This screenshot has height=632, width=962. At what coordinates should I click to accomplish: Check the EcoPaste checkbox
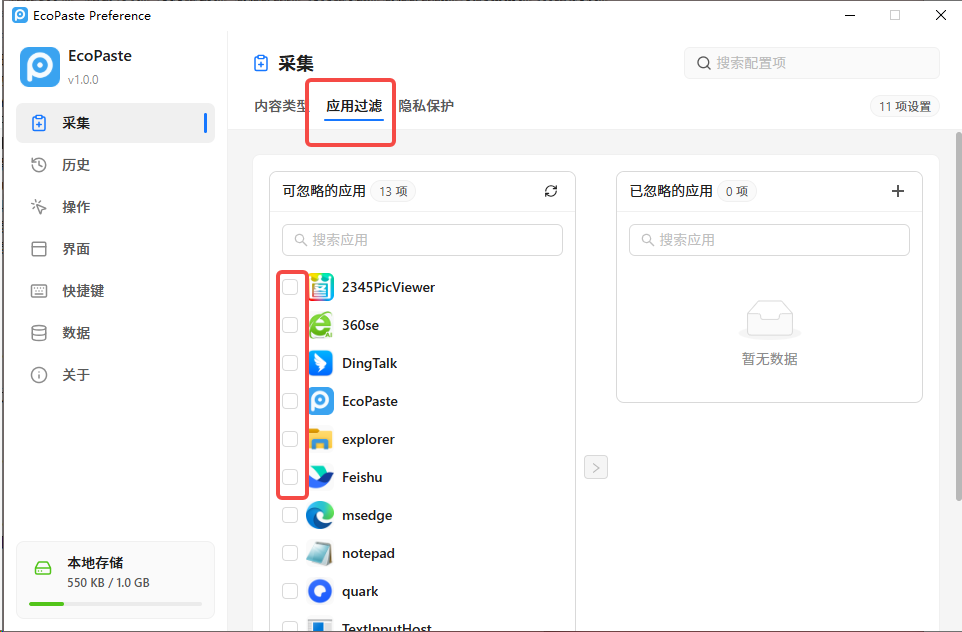290,401
